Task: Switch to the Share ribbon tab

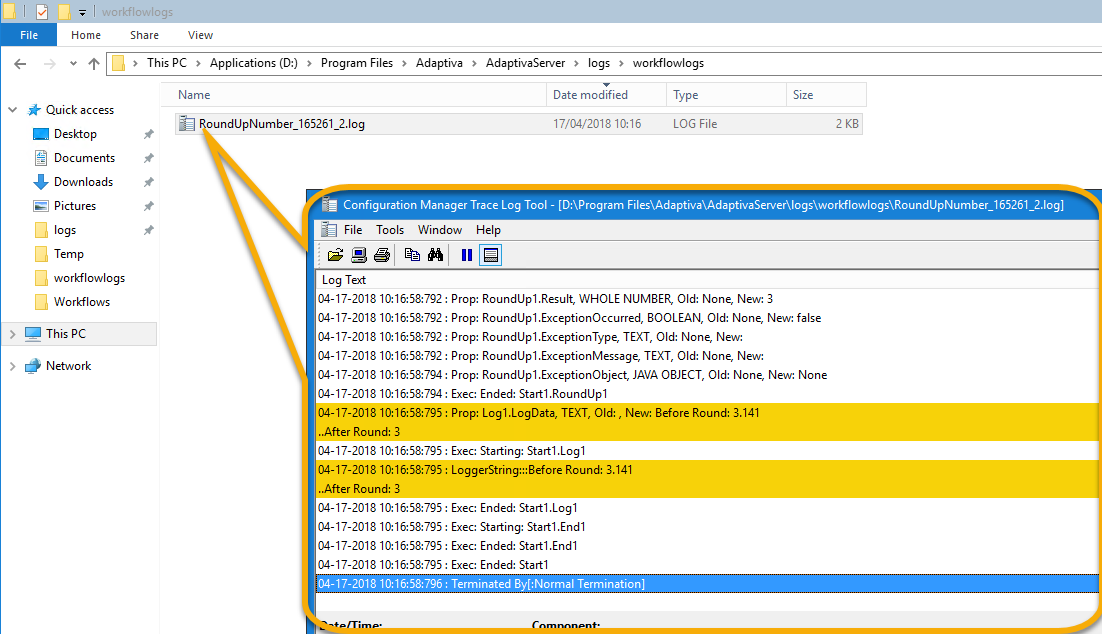Action: (x=144, y=35)
